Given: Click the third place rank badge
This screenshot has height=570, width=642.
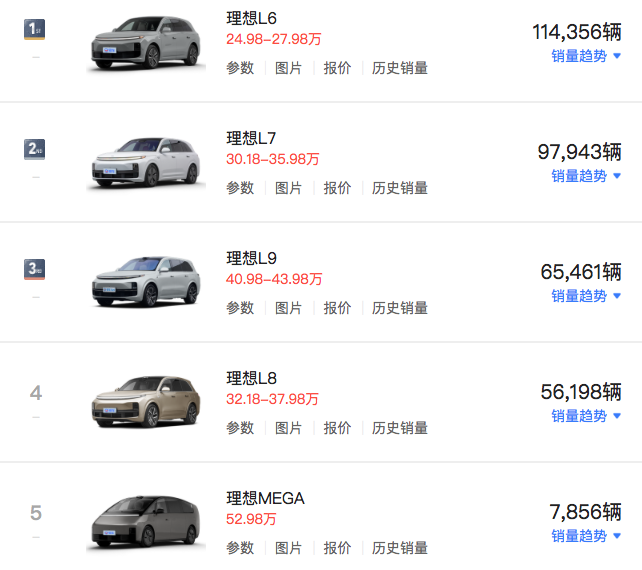Looking at the screenshot, I should tap(35, 269).
